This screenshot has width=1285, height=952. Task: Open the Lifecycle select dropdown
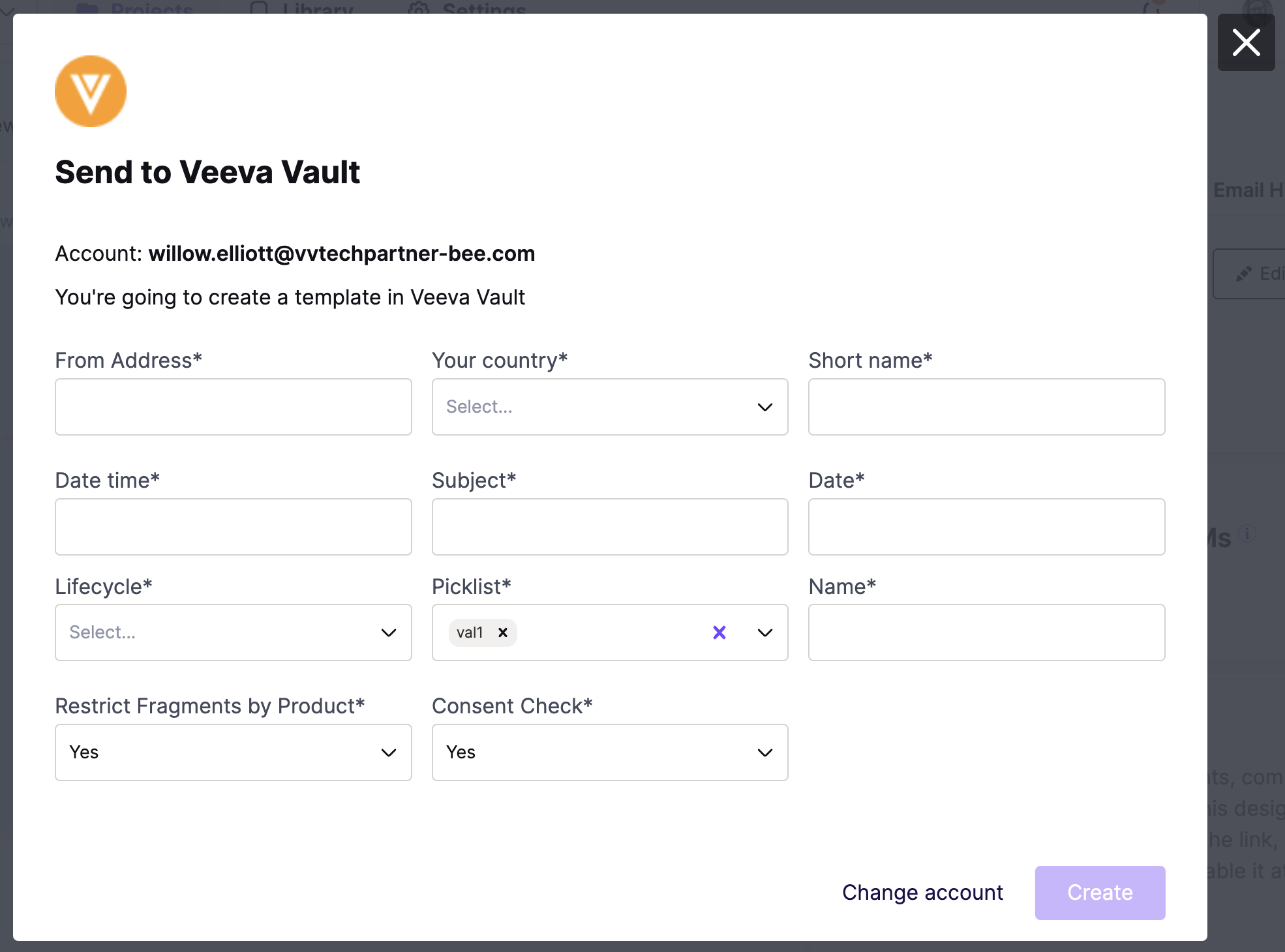(234, 632)
